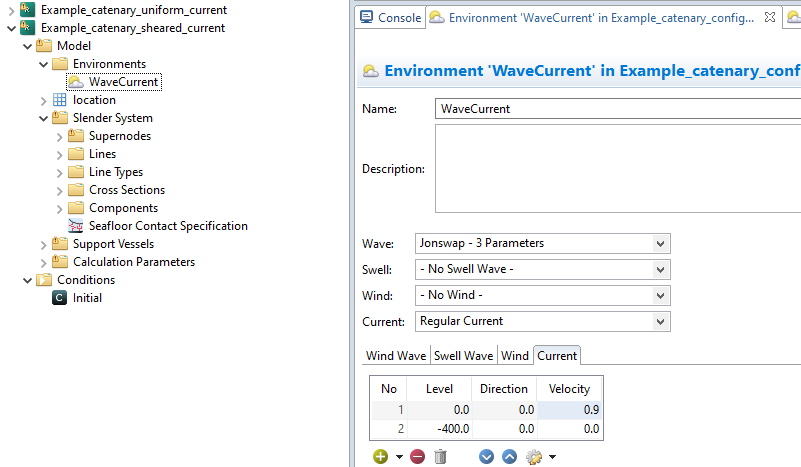Screen dimensions: 801x467
Task: Click the green add row icon
Action: coord(380,456)
